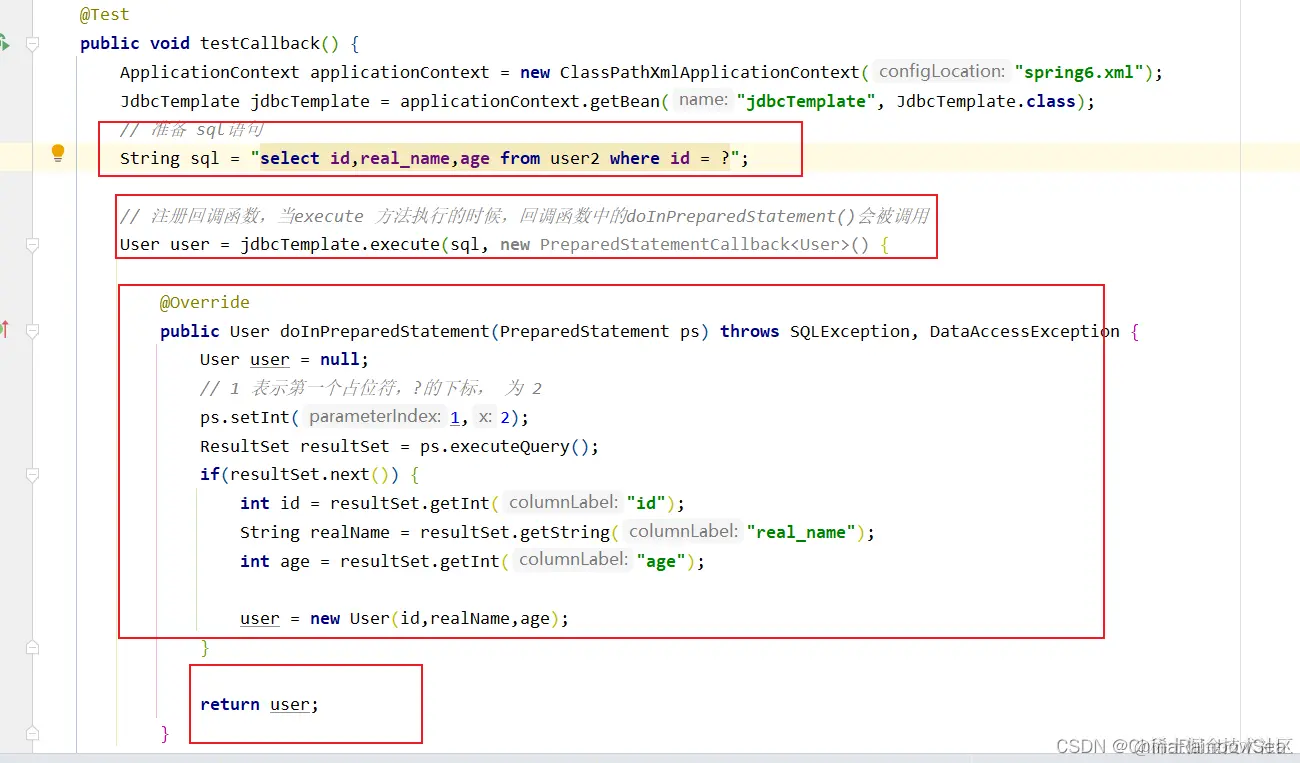Image resolution: width=1300 pixels, height=763 pixels.
Task: Collapse the testCallback method fold marker
Action: tap(32, 44)
